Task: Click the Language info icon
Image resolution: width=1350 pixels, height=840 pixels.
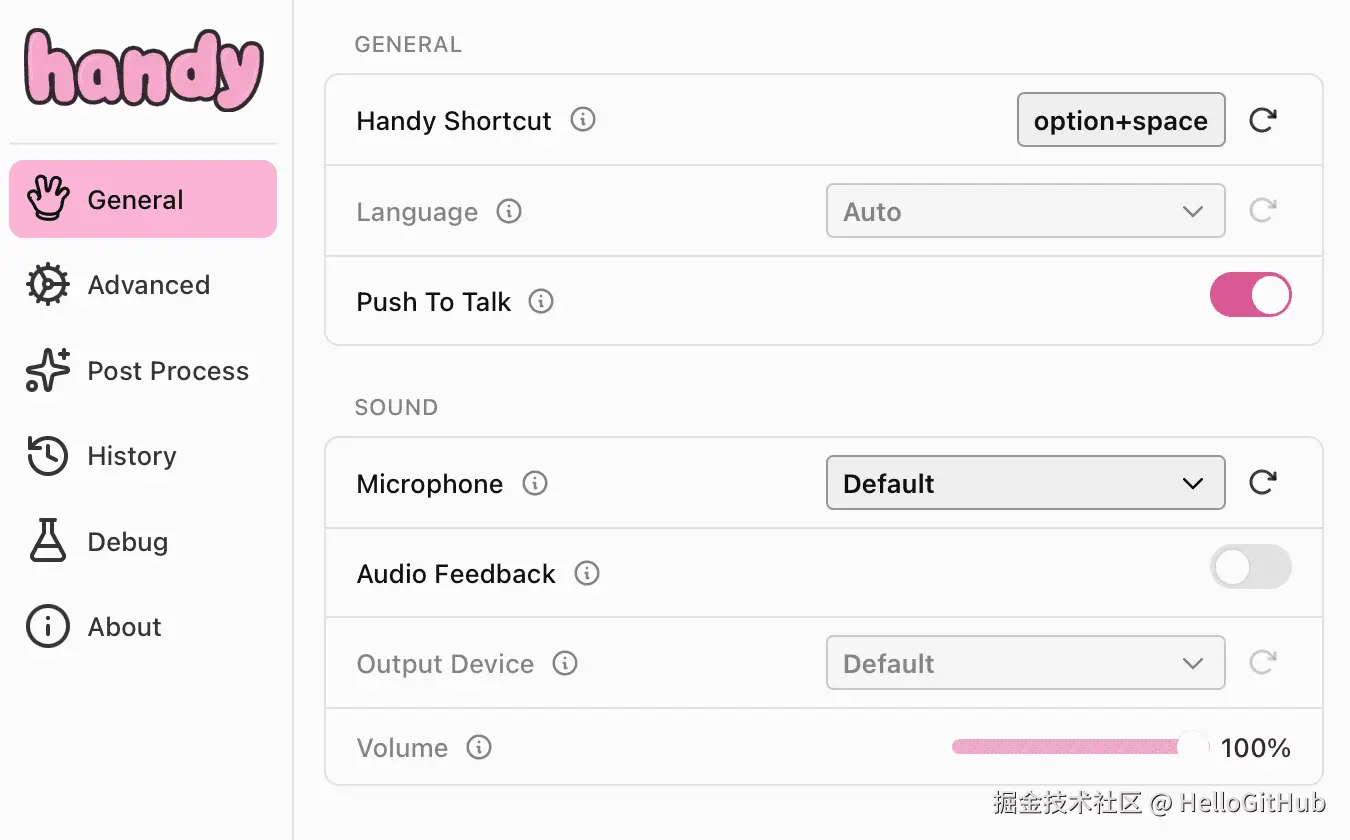Action: pos(509,211)
